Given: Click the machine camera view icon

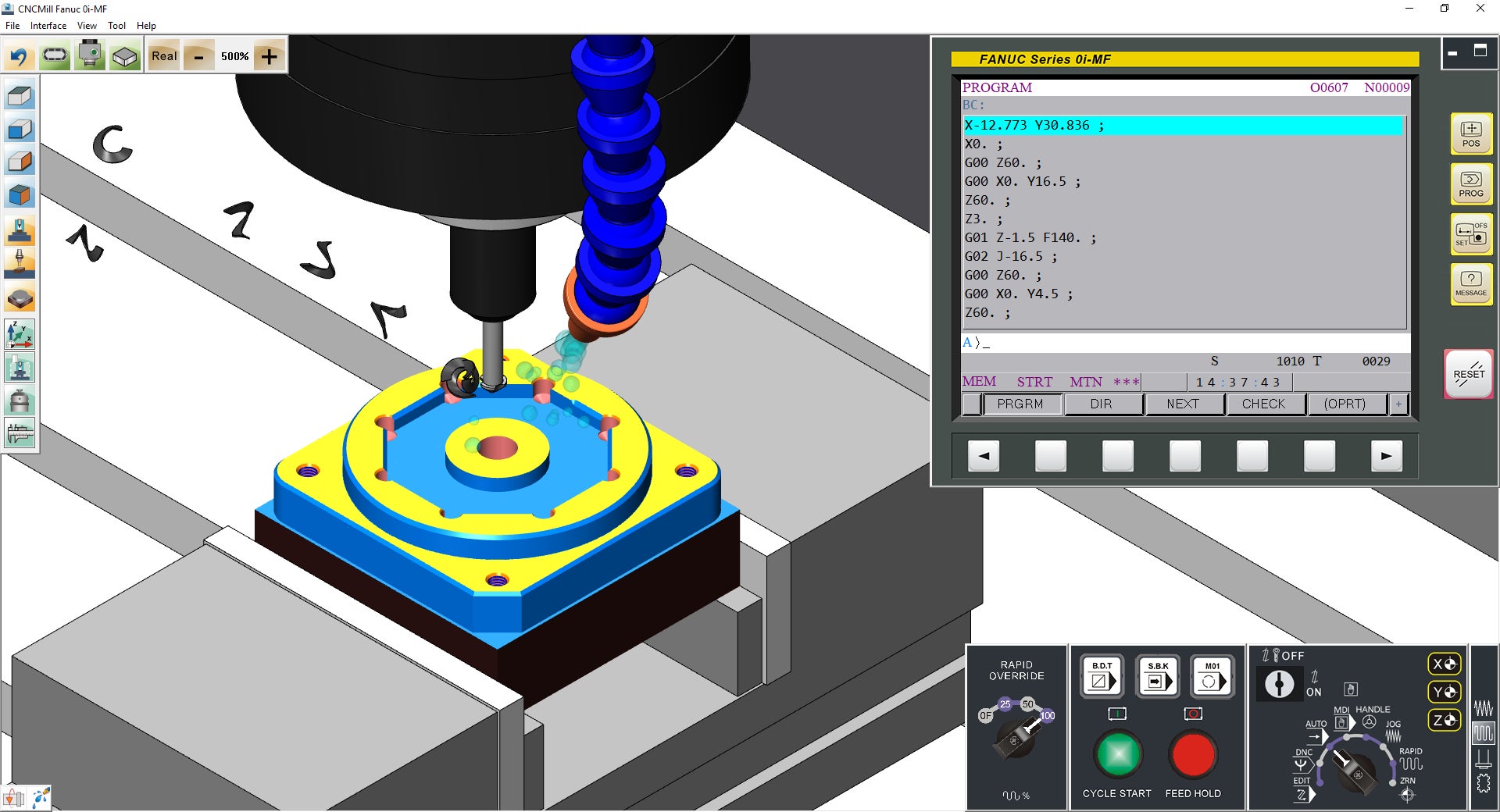Looking at the screenshot, I should 90,56.
